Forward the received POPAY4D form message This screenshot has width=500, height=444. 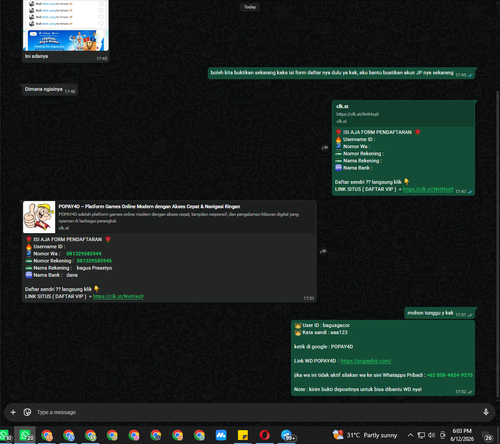click(x=323, y=251)
